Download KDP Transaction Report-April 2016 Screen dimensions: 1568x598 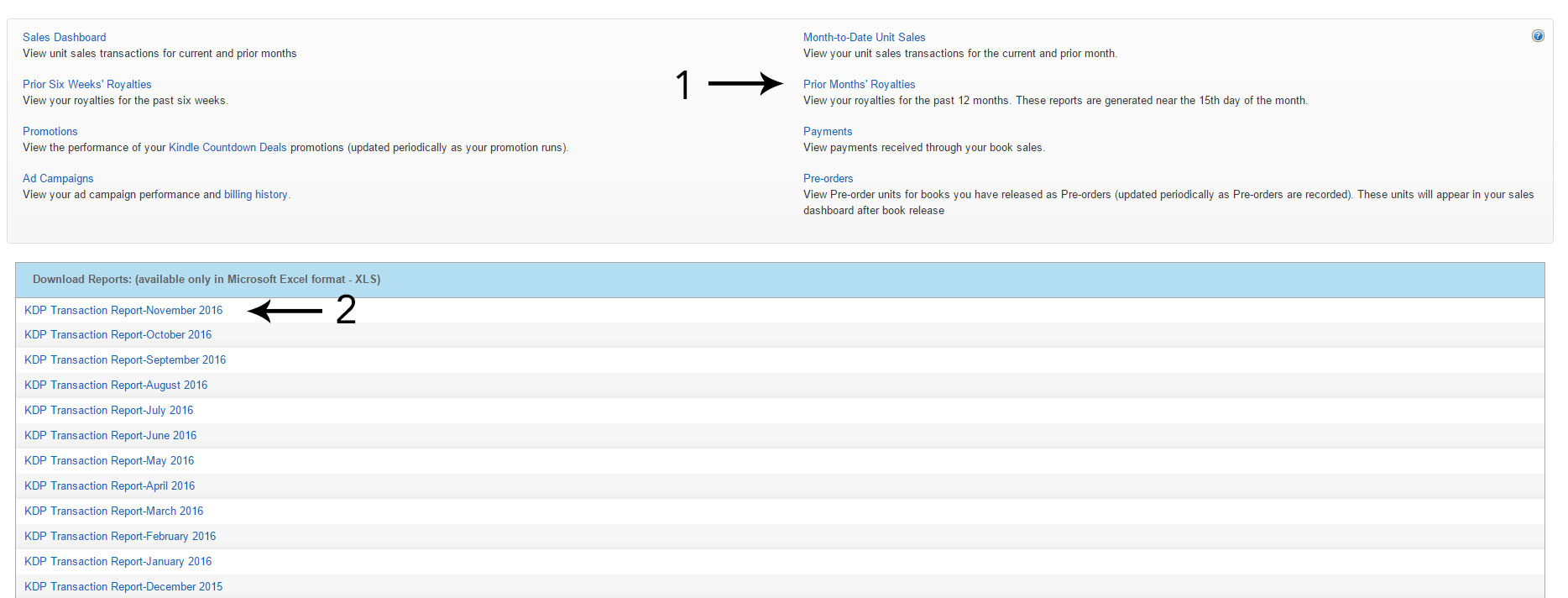click(x=110, y=485)
